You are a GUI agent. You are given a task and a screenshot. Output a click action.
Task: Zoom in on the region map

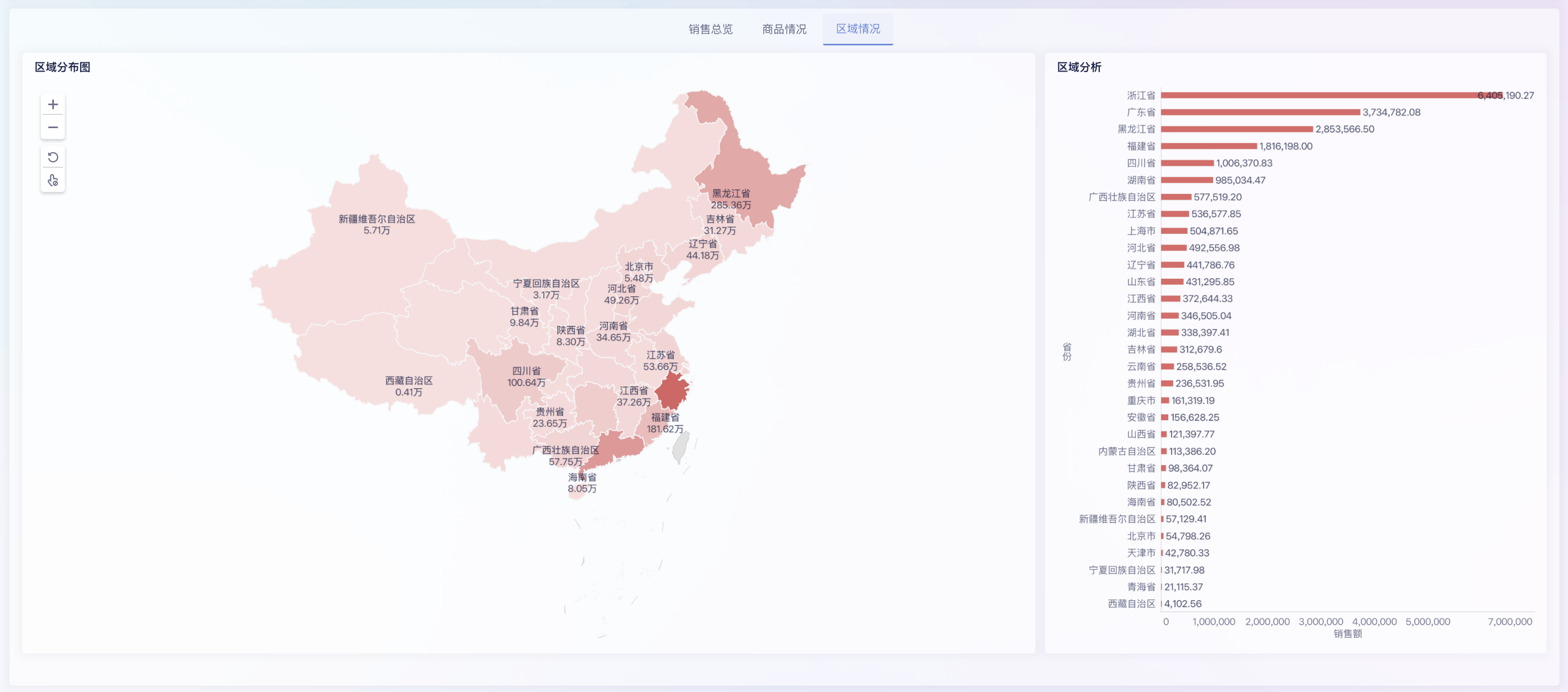[53, 104]
